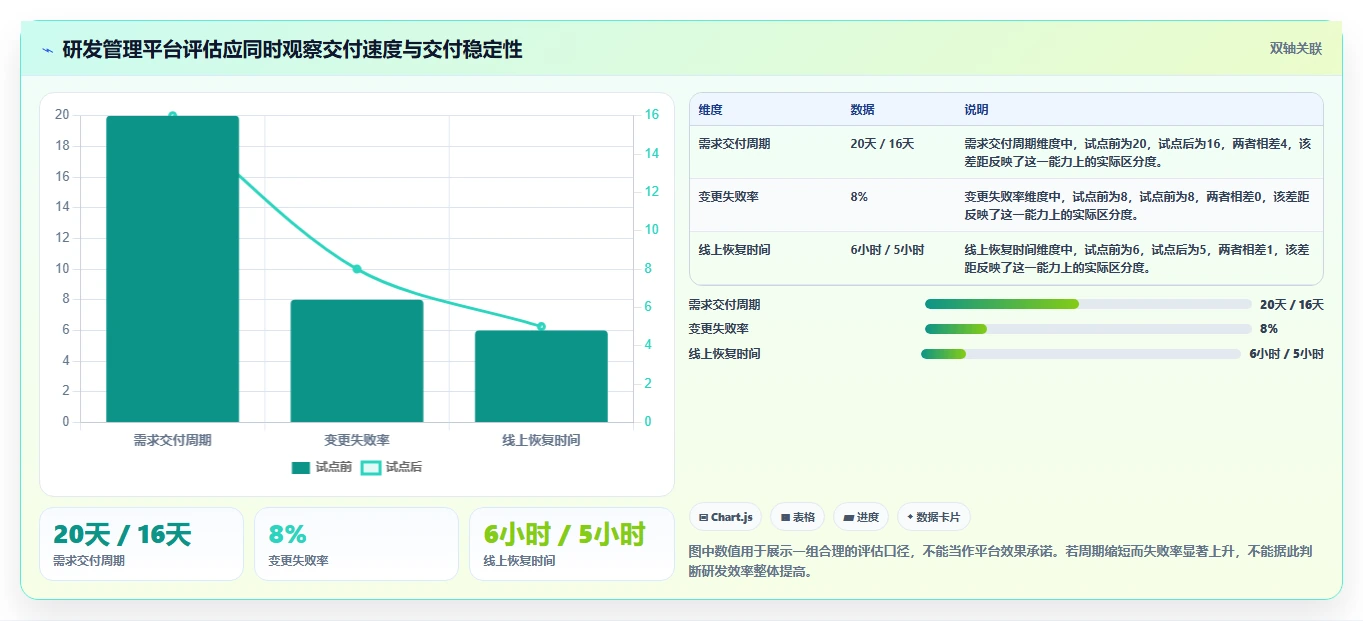The width and height of the screenshot is (1363, 621).
Task: Click the 8% value right of progress bar
Action: coord(1269,329)
